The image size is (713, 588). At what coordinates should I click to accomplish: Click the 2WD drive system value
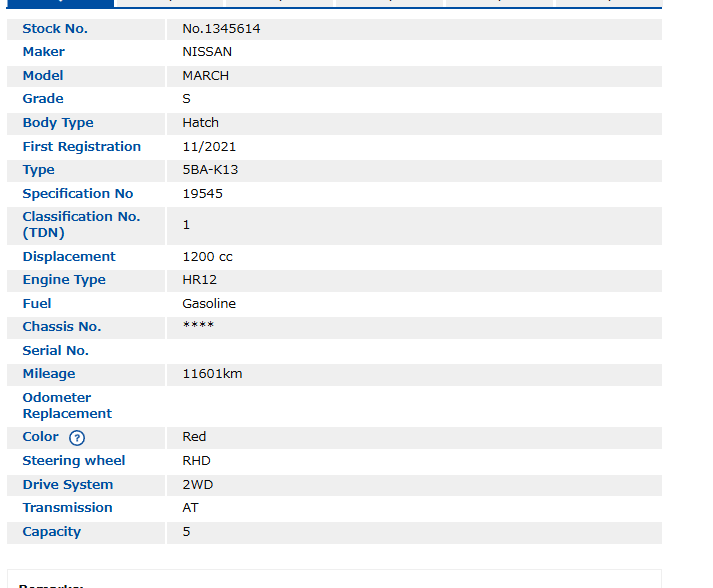197,485
